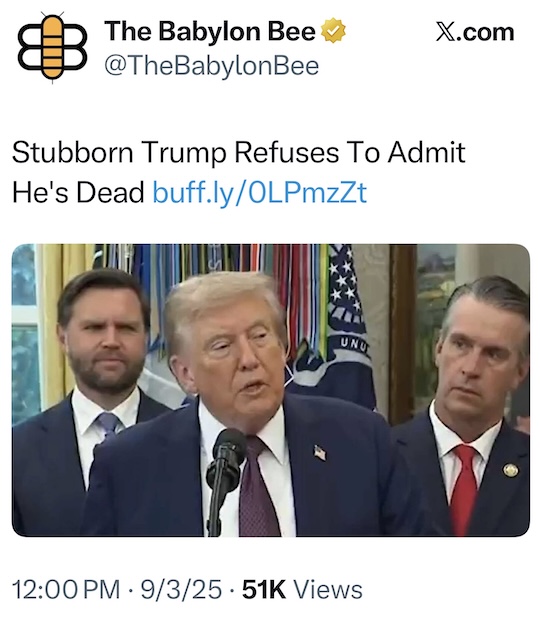The height and width of the screenshot is (621, 540).
Task: Open the tweet's embedded photo
Action: [271, 390]
